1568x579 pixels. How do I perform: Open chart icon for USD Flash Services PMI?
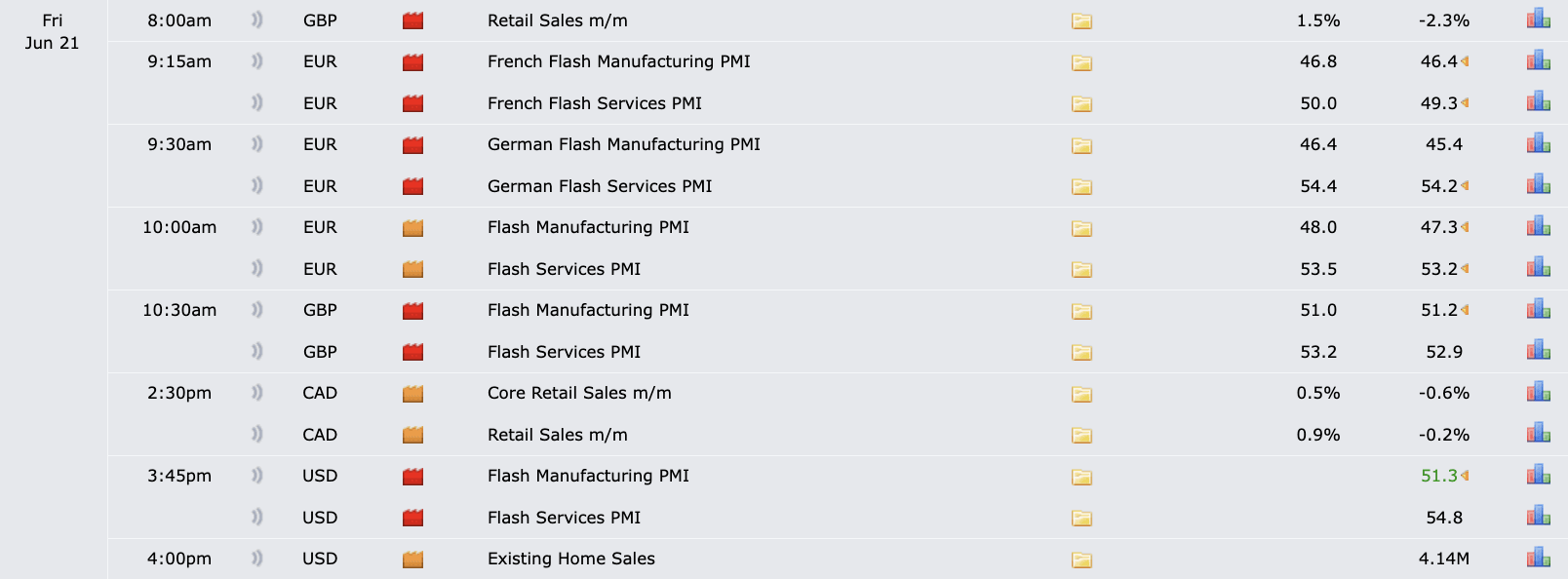[x=1539, y=516]
